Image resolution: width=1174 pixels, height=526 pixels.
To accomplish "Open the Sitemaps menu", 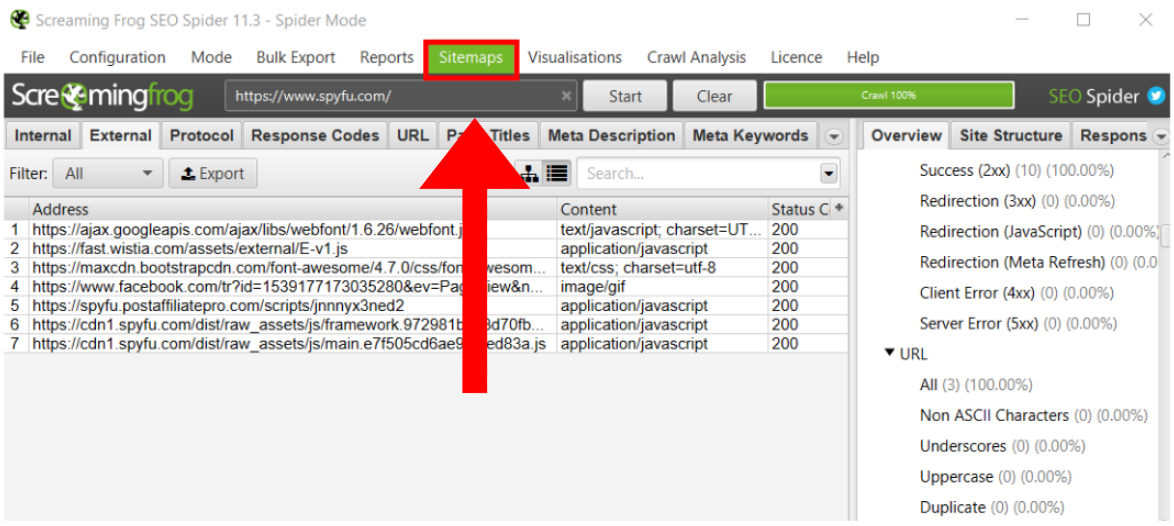I will (471, 58).
